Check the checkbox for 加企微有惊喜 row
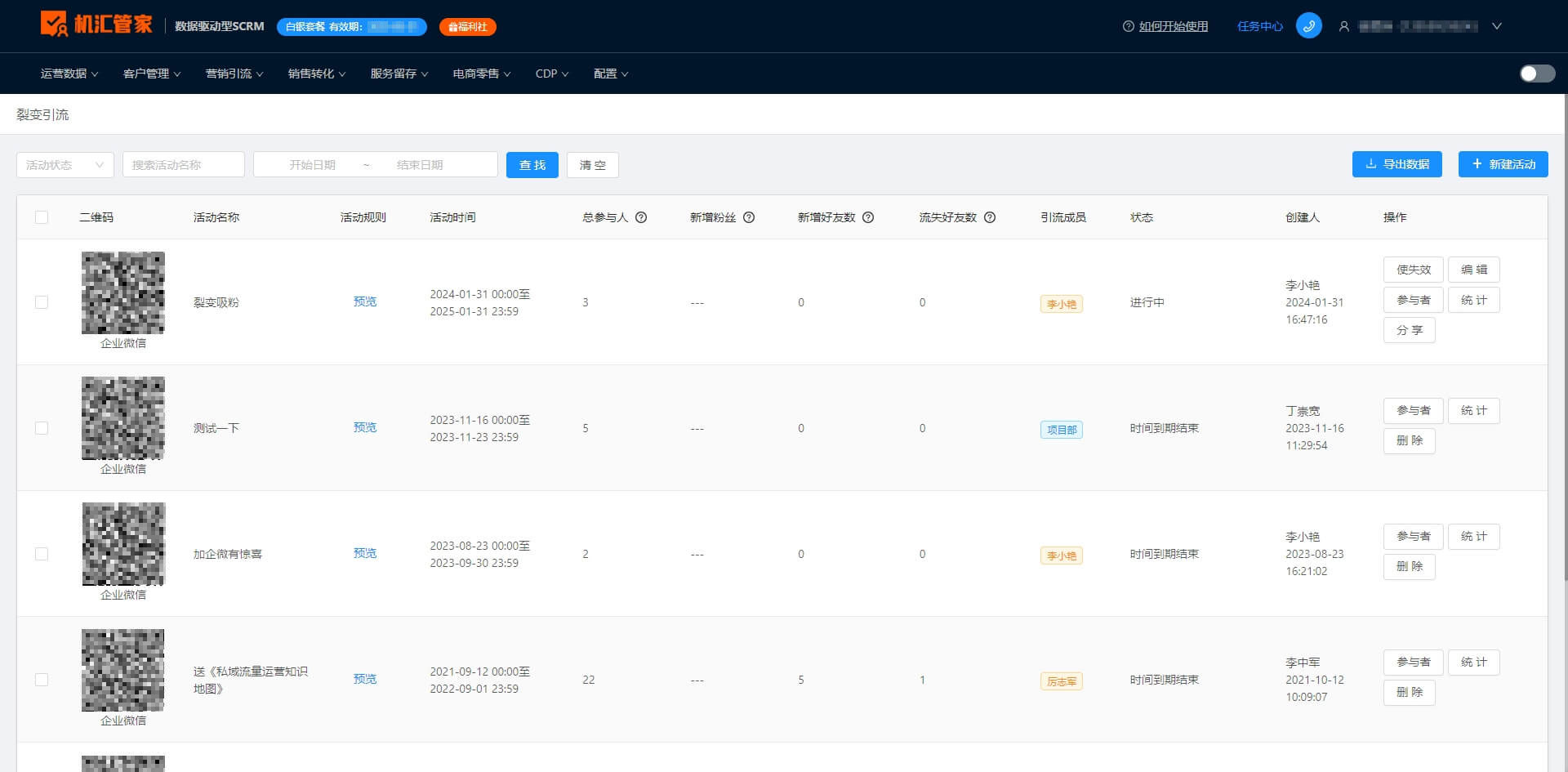The image size is (1568, 772). pos(42,554)
